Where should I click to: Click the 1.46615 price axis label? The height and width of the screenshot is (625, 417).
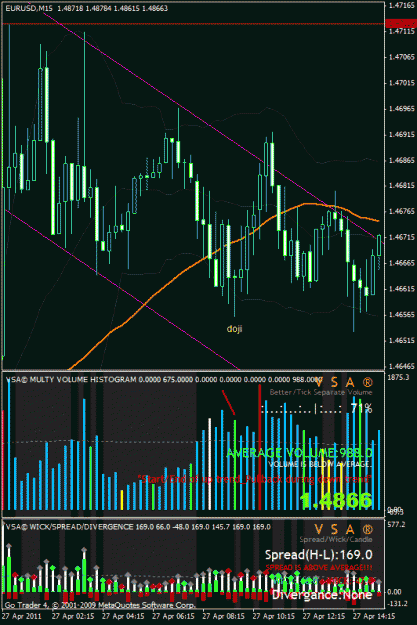pyautogui.click(x=401, y=289)
